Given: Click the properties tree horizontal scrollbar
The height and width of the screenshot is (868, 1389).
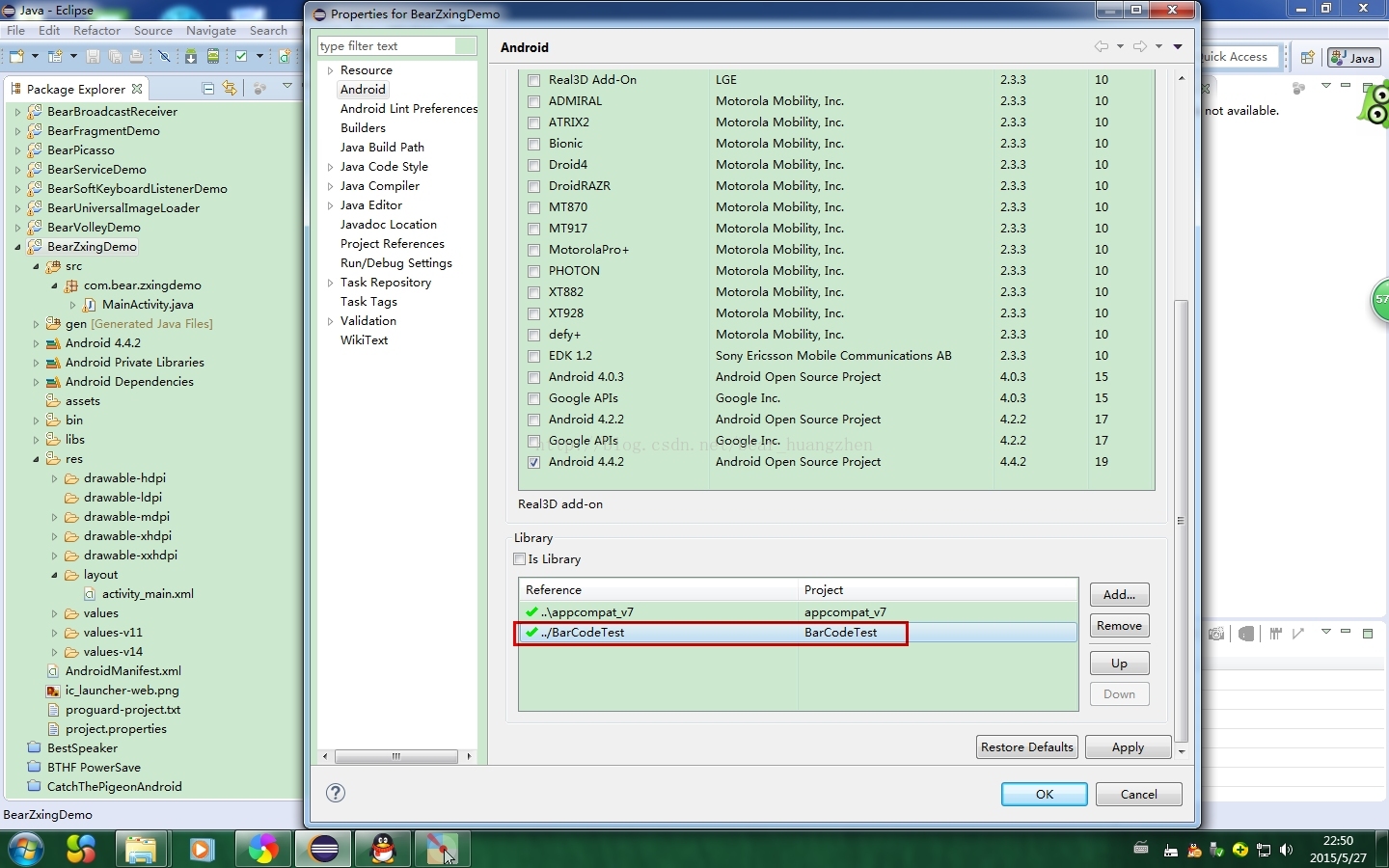Looking at the screenshot, I should point(395,756).
